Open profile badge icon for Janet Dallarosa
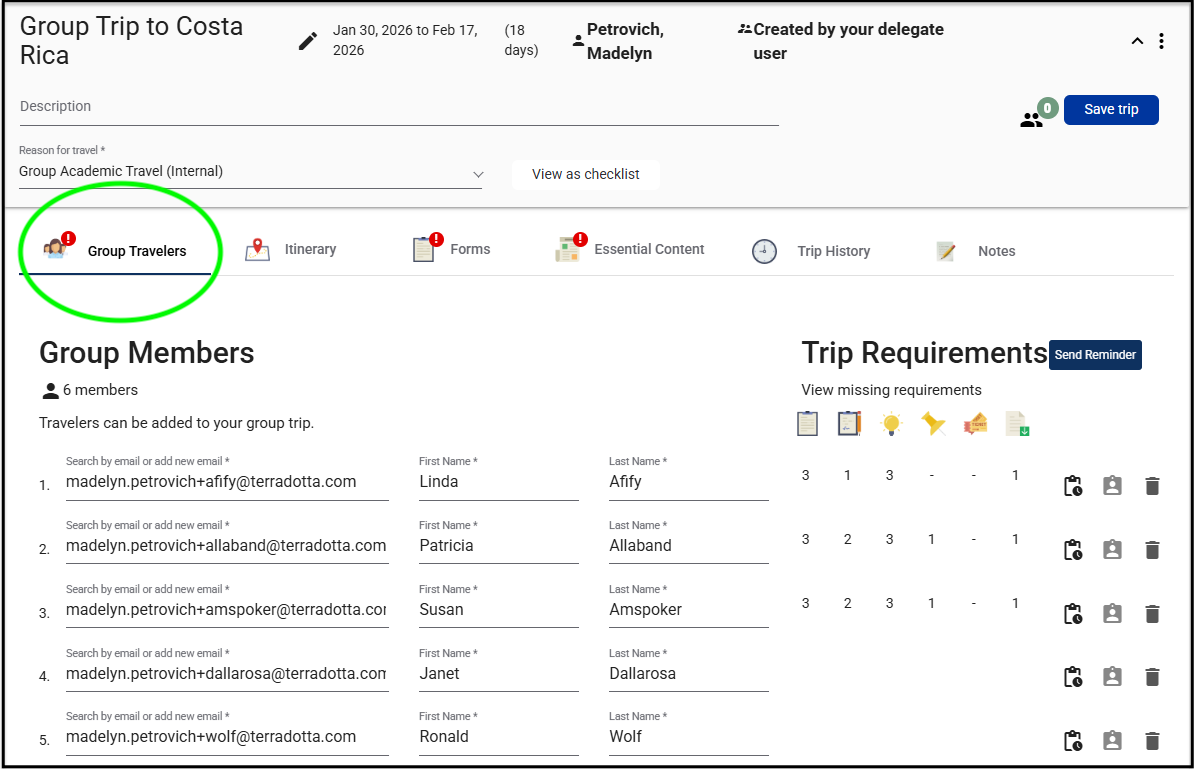 coord(1113,677)
